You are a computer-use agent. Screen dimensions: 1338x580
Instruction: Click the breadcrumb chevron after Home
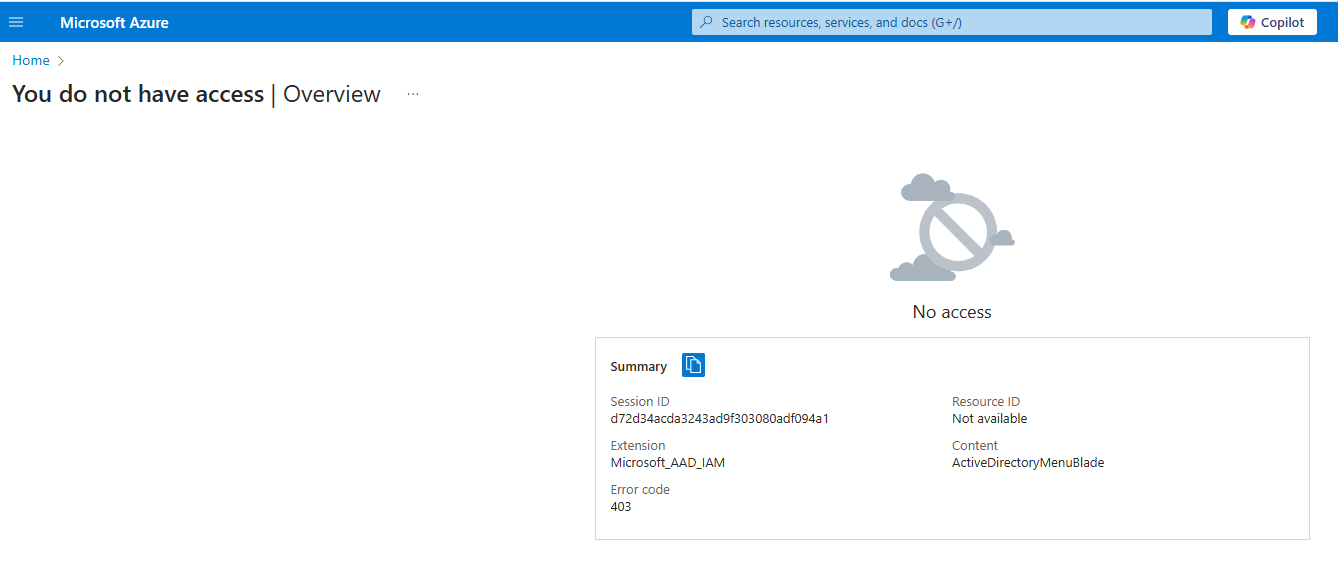click(60, 60)
